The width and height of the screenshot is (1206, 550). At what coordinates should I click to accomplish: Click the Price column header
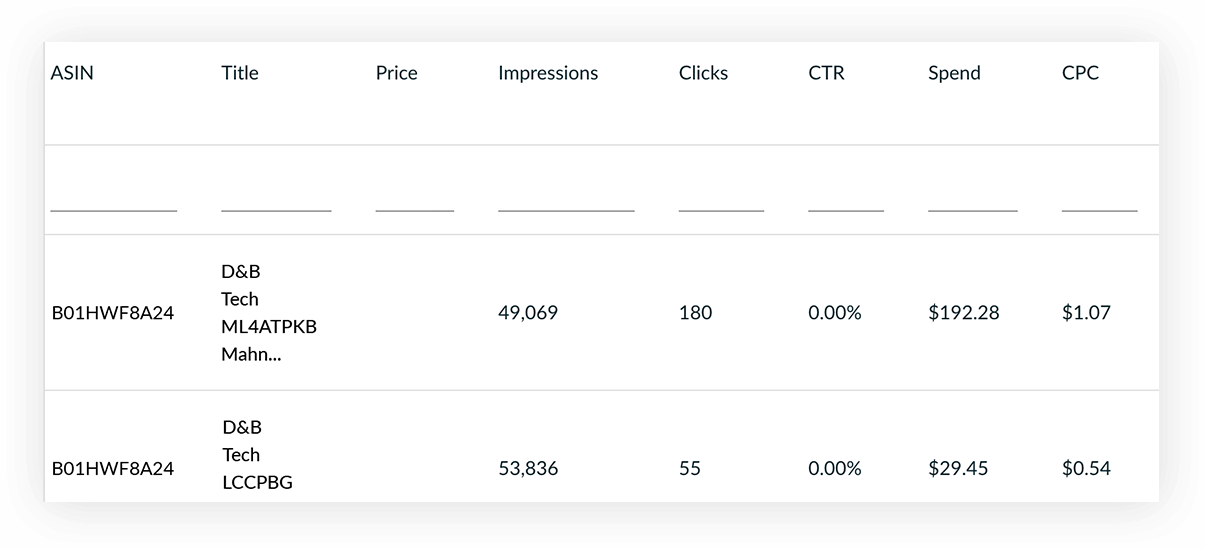[396, 73]
